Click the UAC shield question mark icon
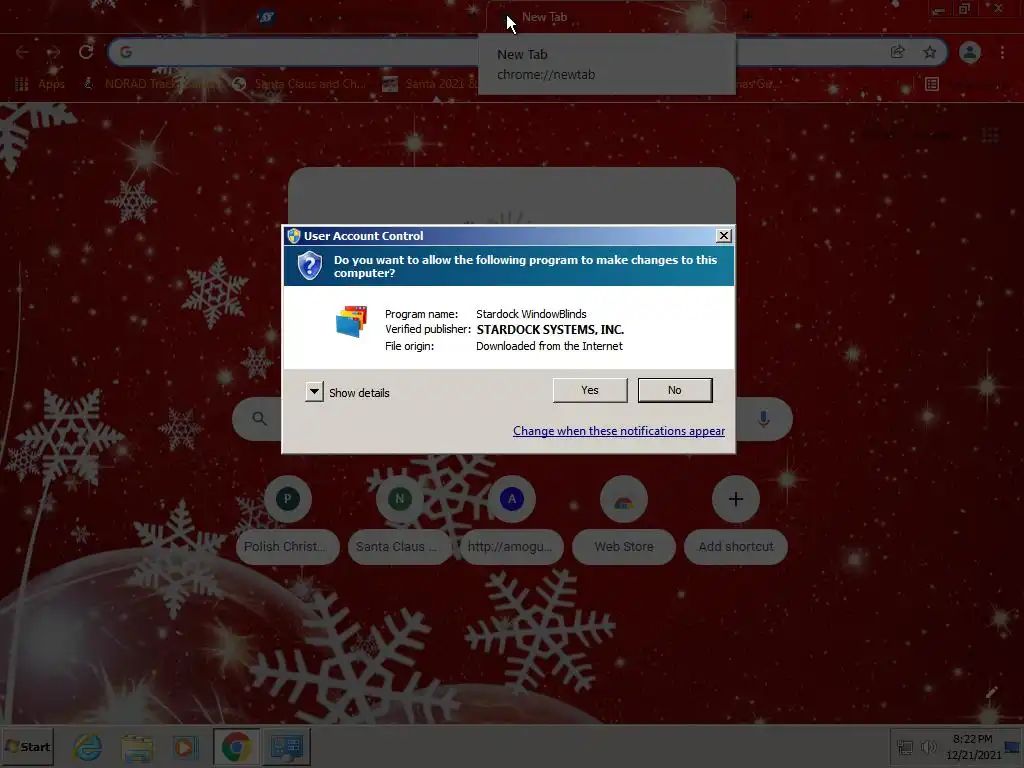The image size is (1024, 768). point(310,266)
